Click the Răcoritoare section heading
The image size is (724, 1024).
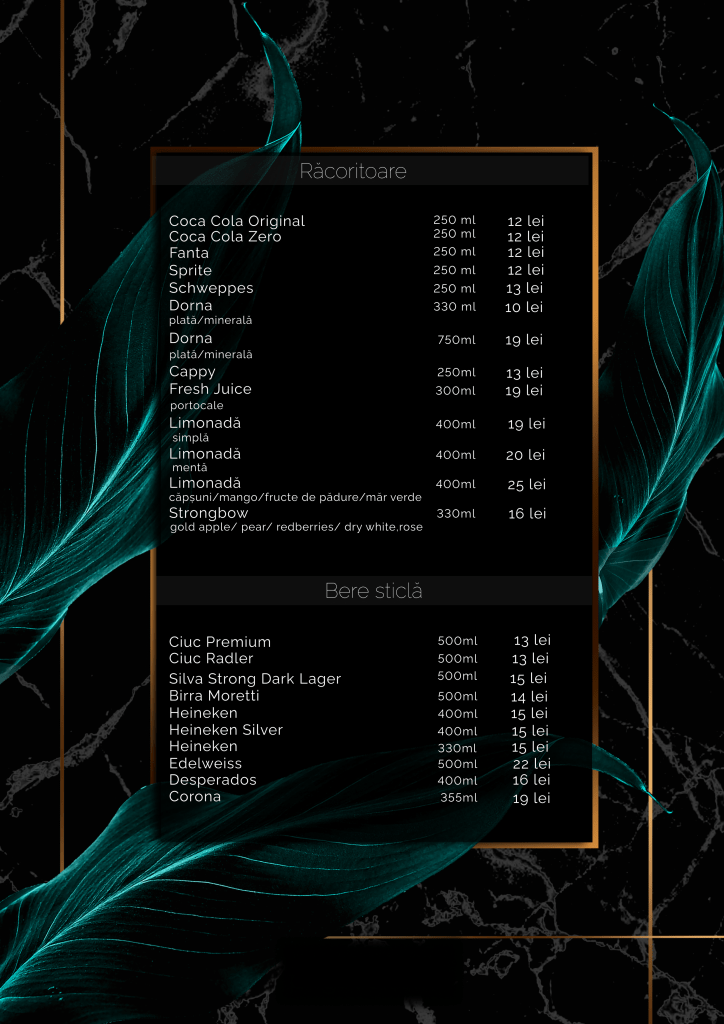(353, 171)
